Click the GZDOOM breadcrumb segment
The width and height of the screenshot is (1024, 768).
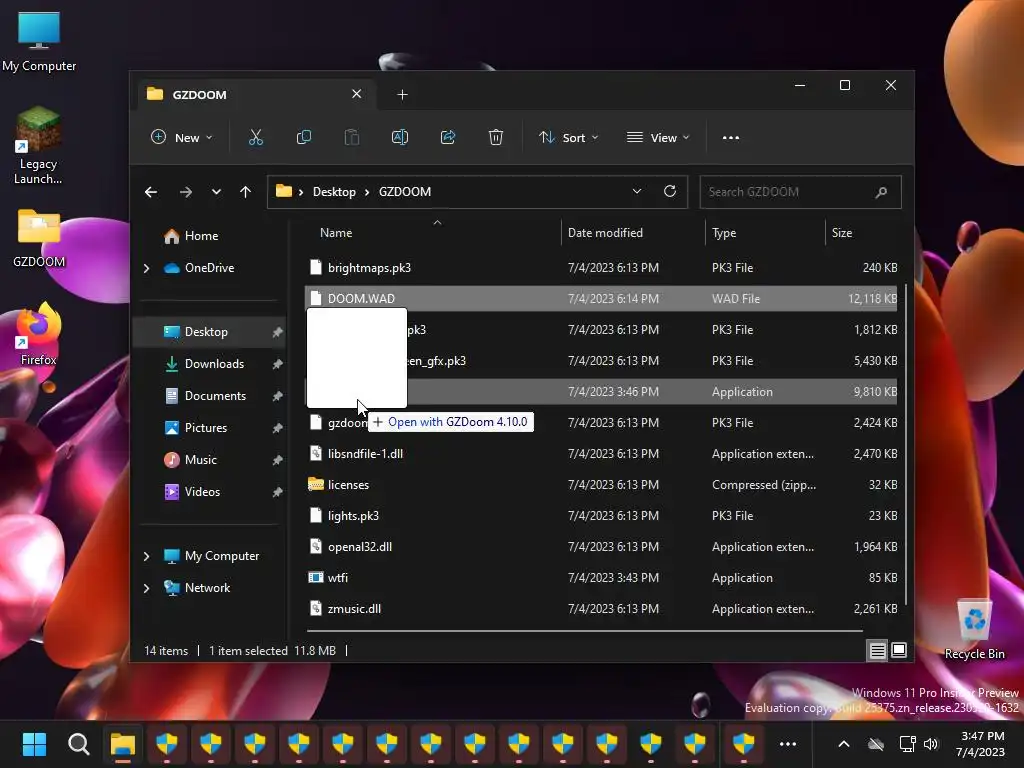point(405,192)
